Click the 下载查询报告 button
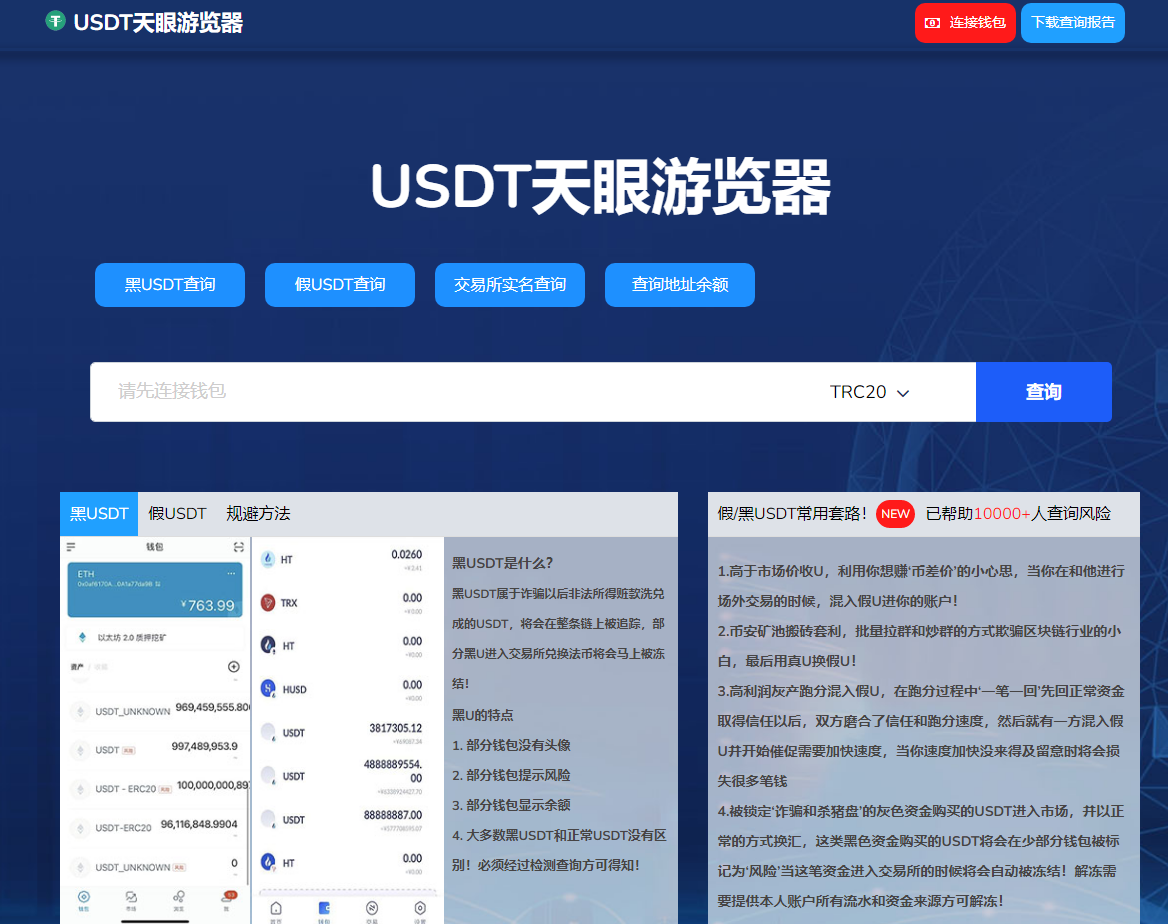Image resolution: width=1168 pixels, height=924 pixels. [1072, 22]
